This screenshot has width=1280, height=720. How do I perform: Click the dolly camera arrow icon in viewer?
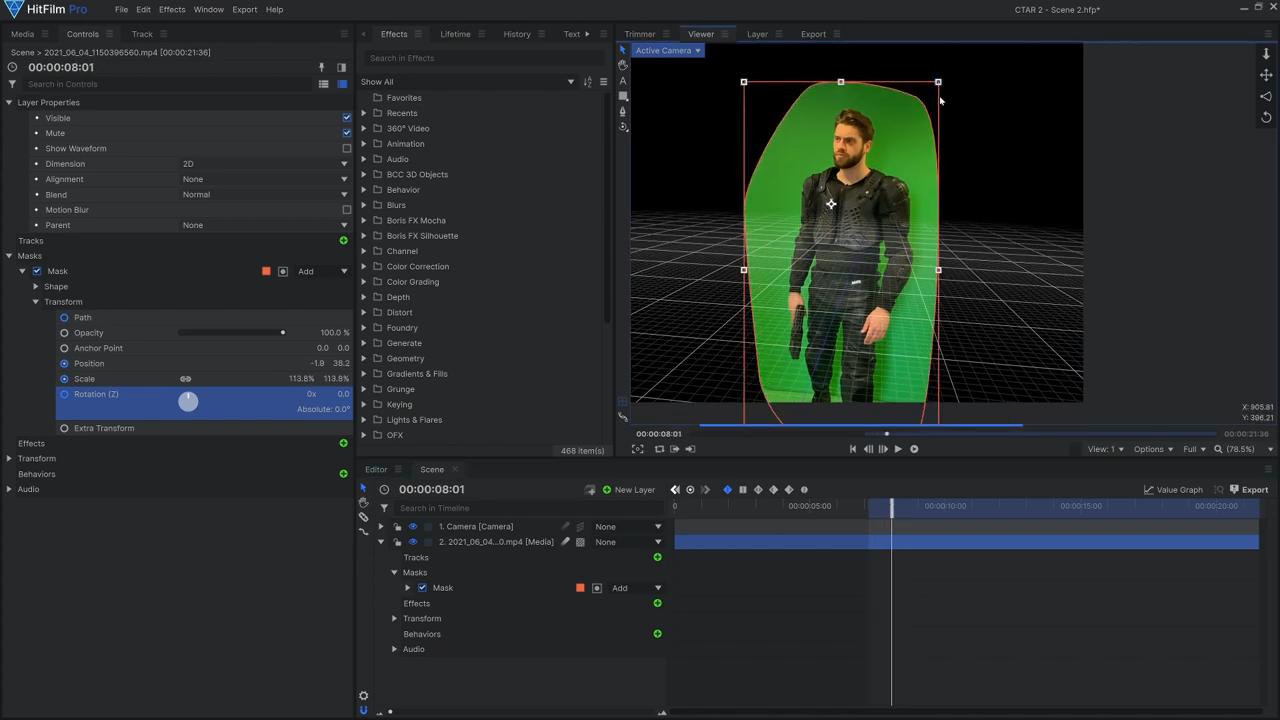[1266, 54]
